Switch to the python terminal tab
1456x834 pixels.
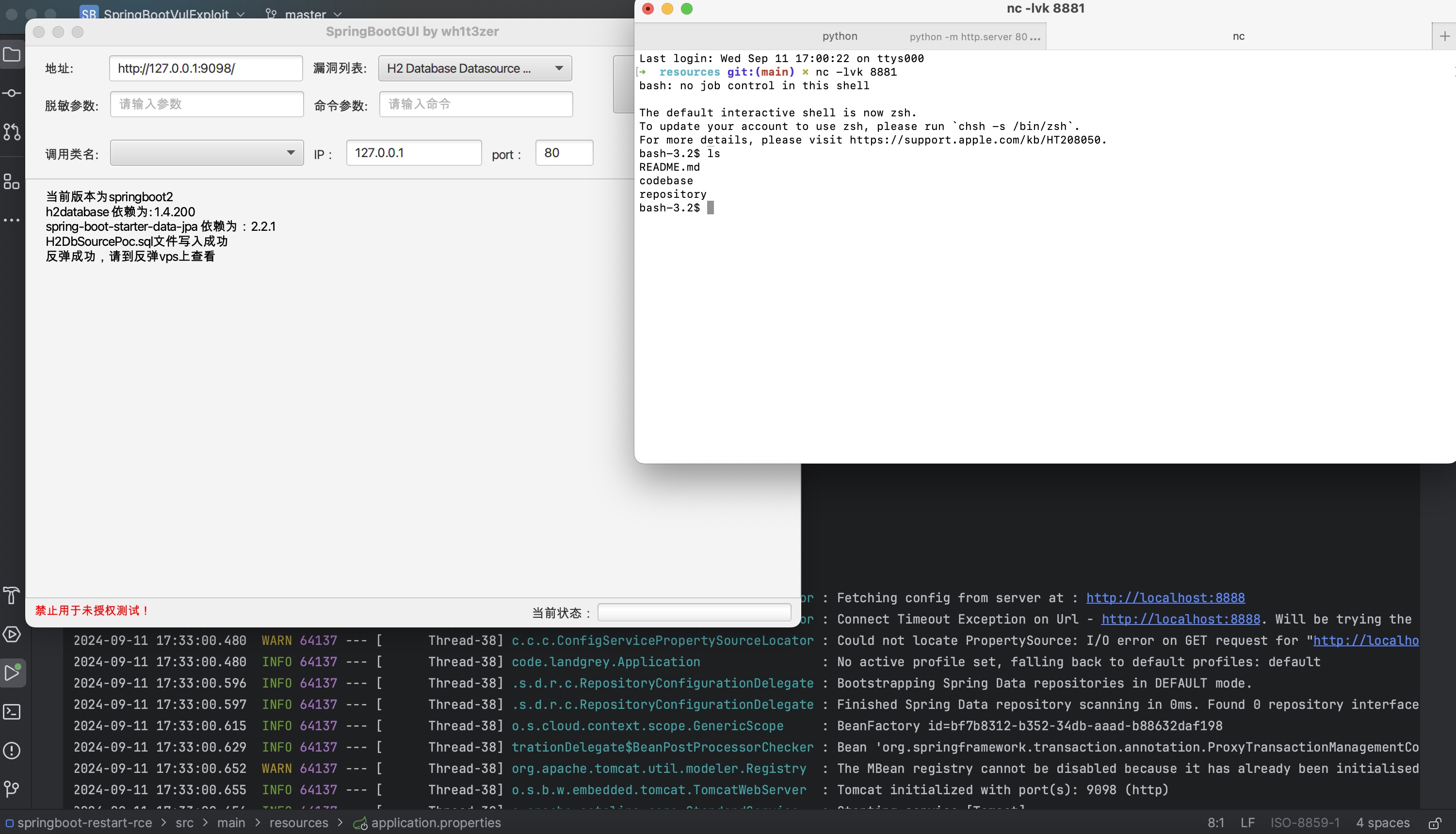[x=840, y=36]
